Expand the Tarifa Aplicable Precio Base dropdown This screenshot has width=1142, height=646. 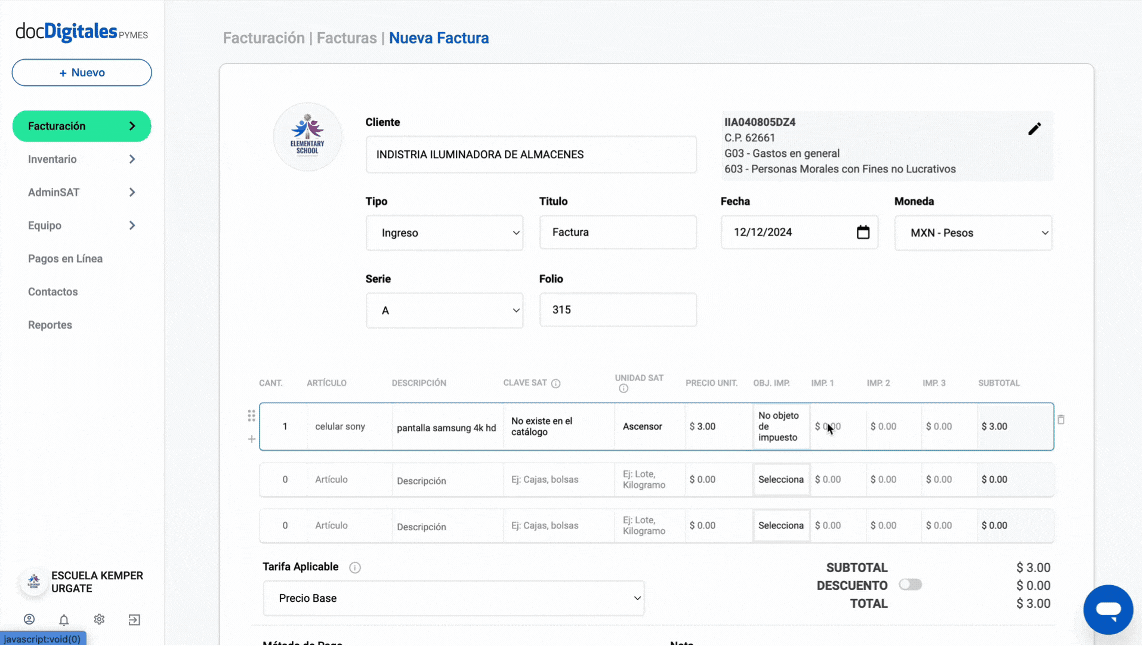[454, 598]
